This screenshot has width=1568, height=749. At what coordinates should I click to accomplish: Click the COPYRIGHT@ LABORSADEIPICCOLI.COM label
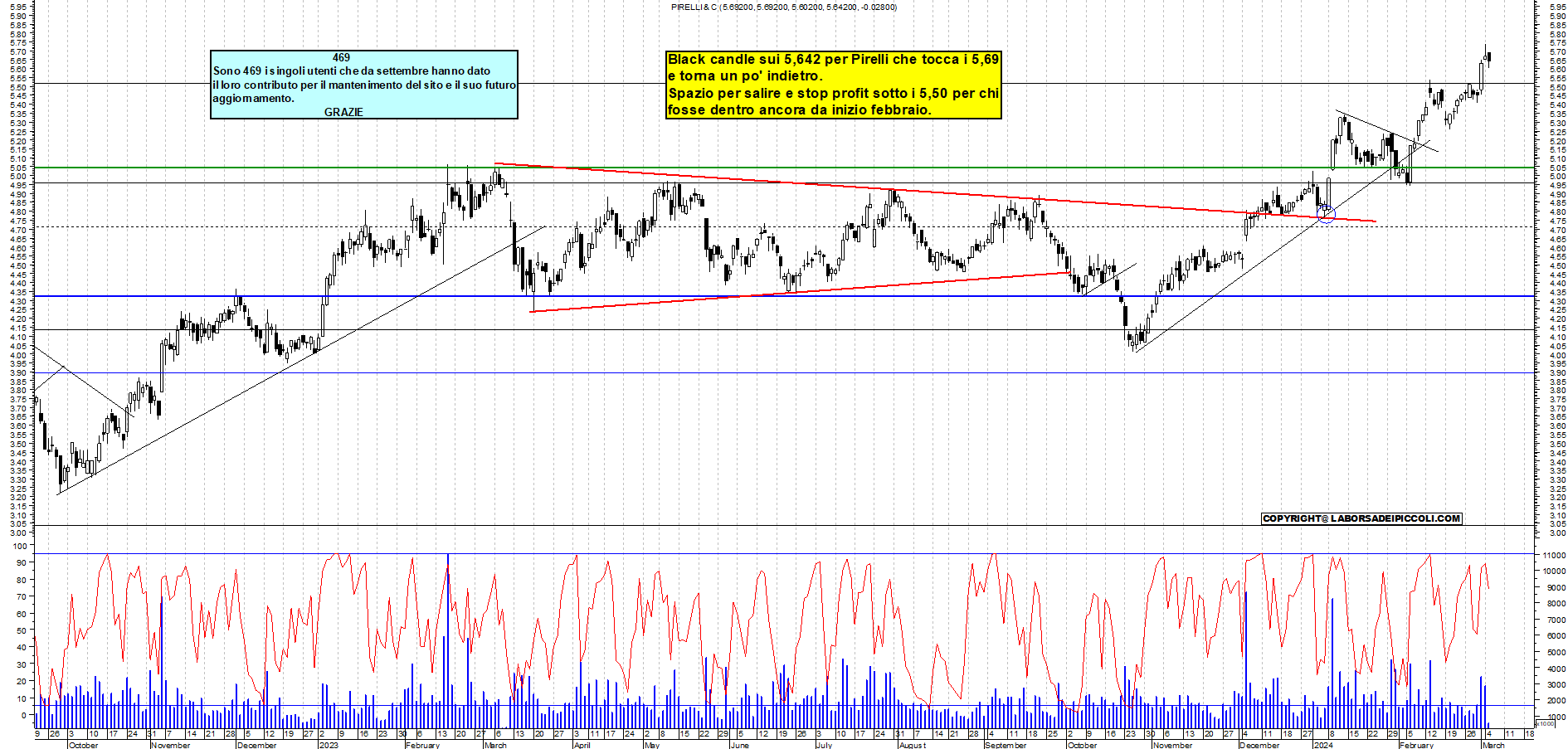1361,518
